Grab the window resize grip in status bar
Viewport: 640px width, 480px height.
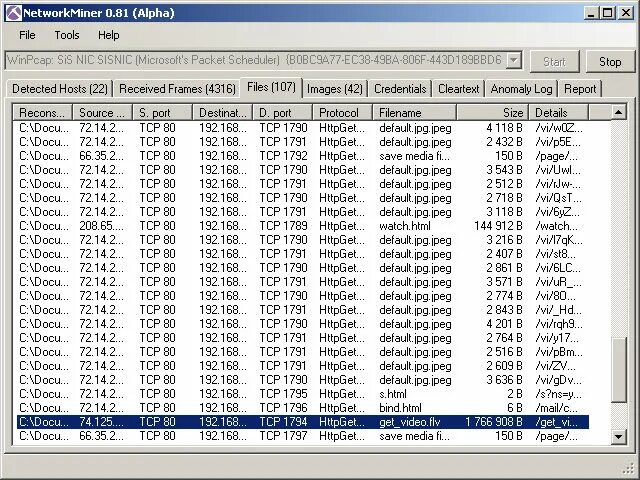click(629, 469)
